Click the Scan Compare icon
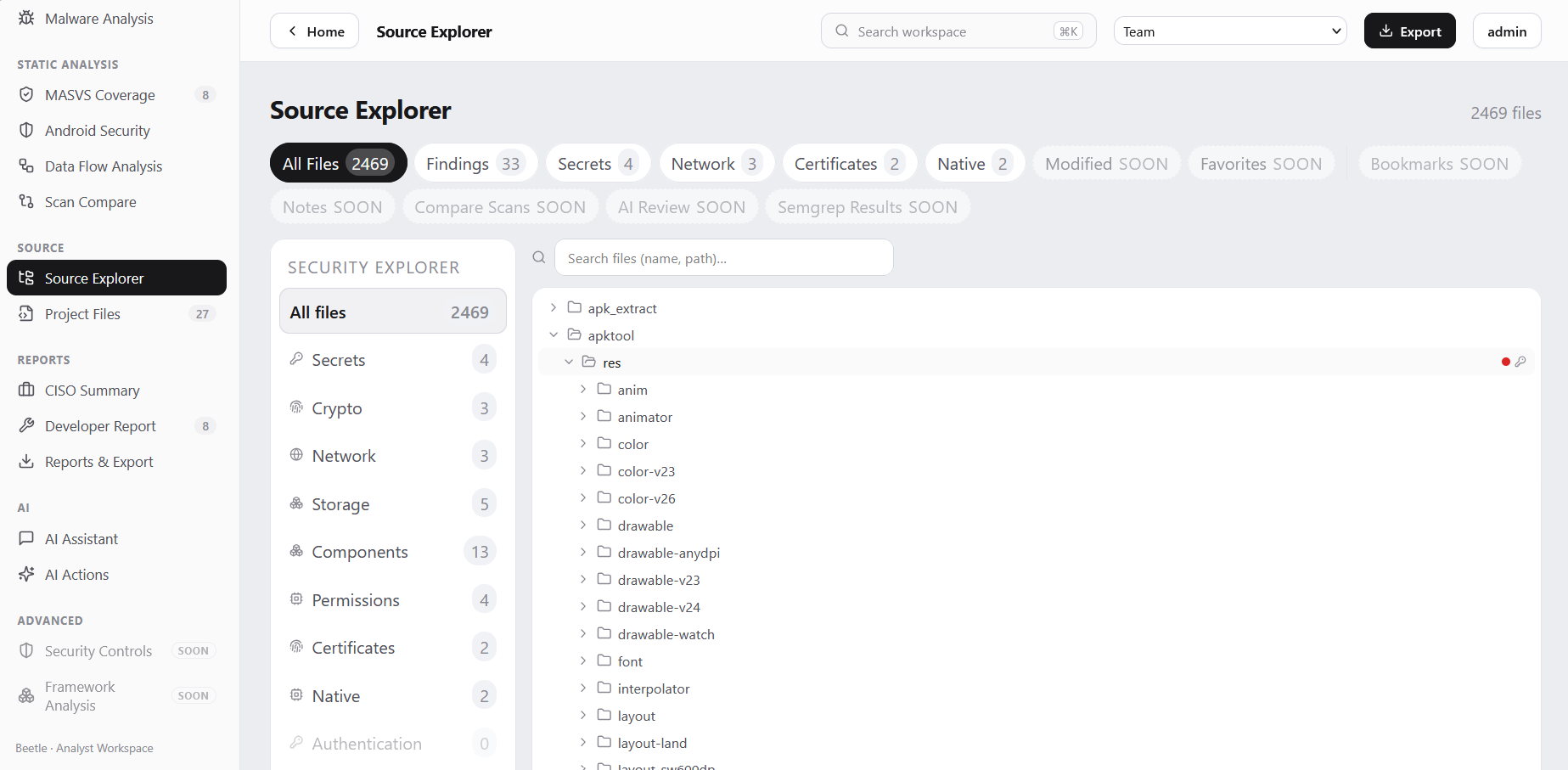Image resolution: width=1568 pixels, height=770 pixels. (x=26, y=201)
